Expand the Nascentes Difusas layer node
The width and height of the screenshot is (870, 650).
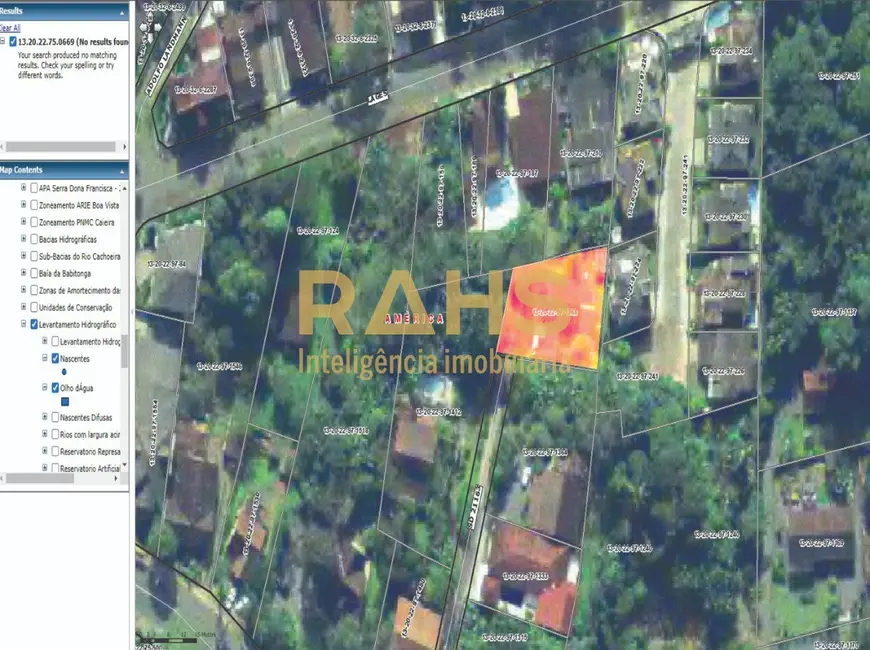[45, 418]
